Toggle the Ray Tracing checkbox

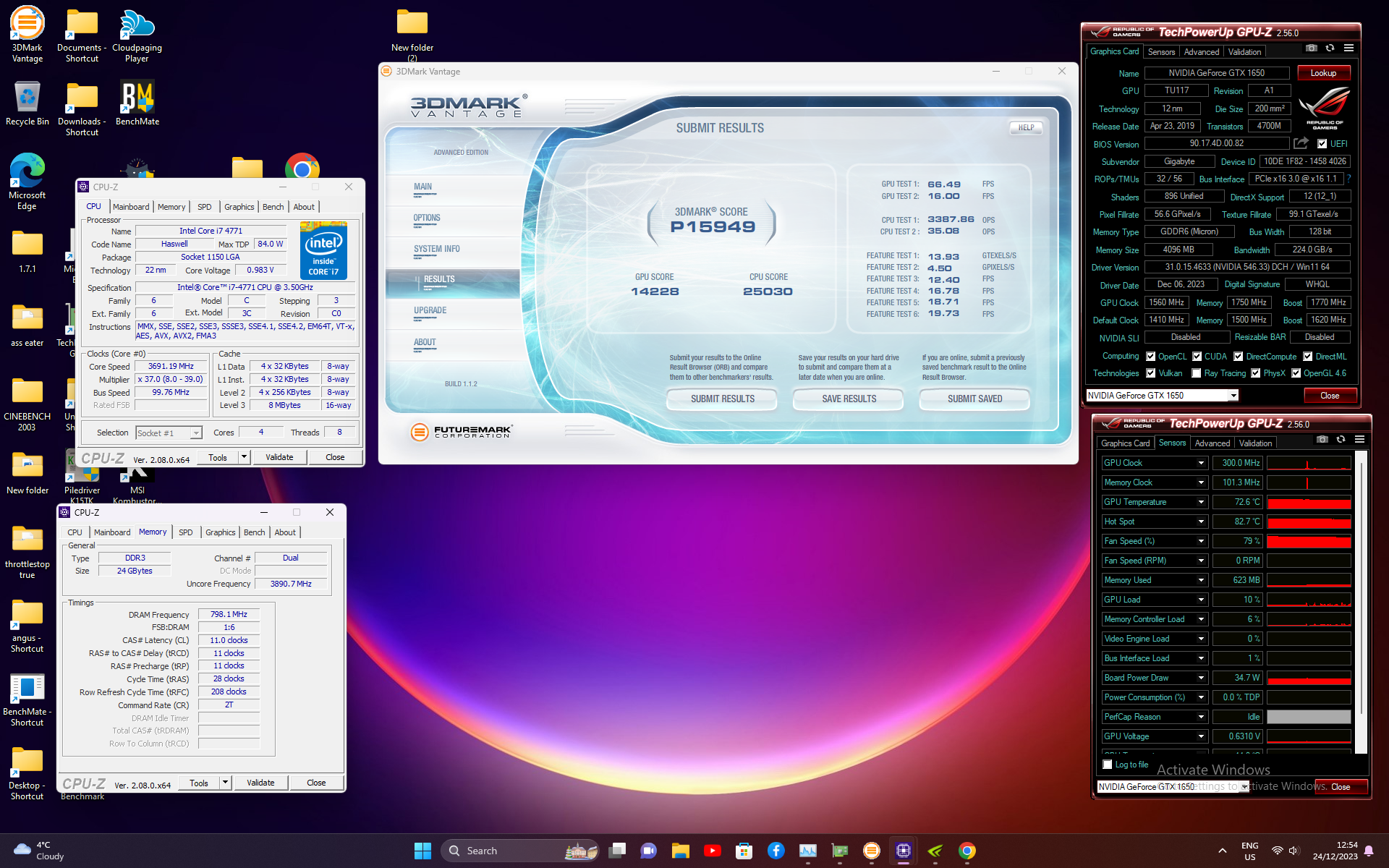[x=1196, y=373]
